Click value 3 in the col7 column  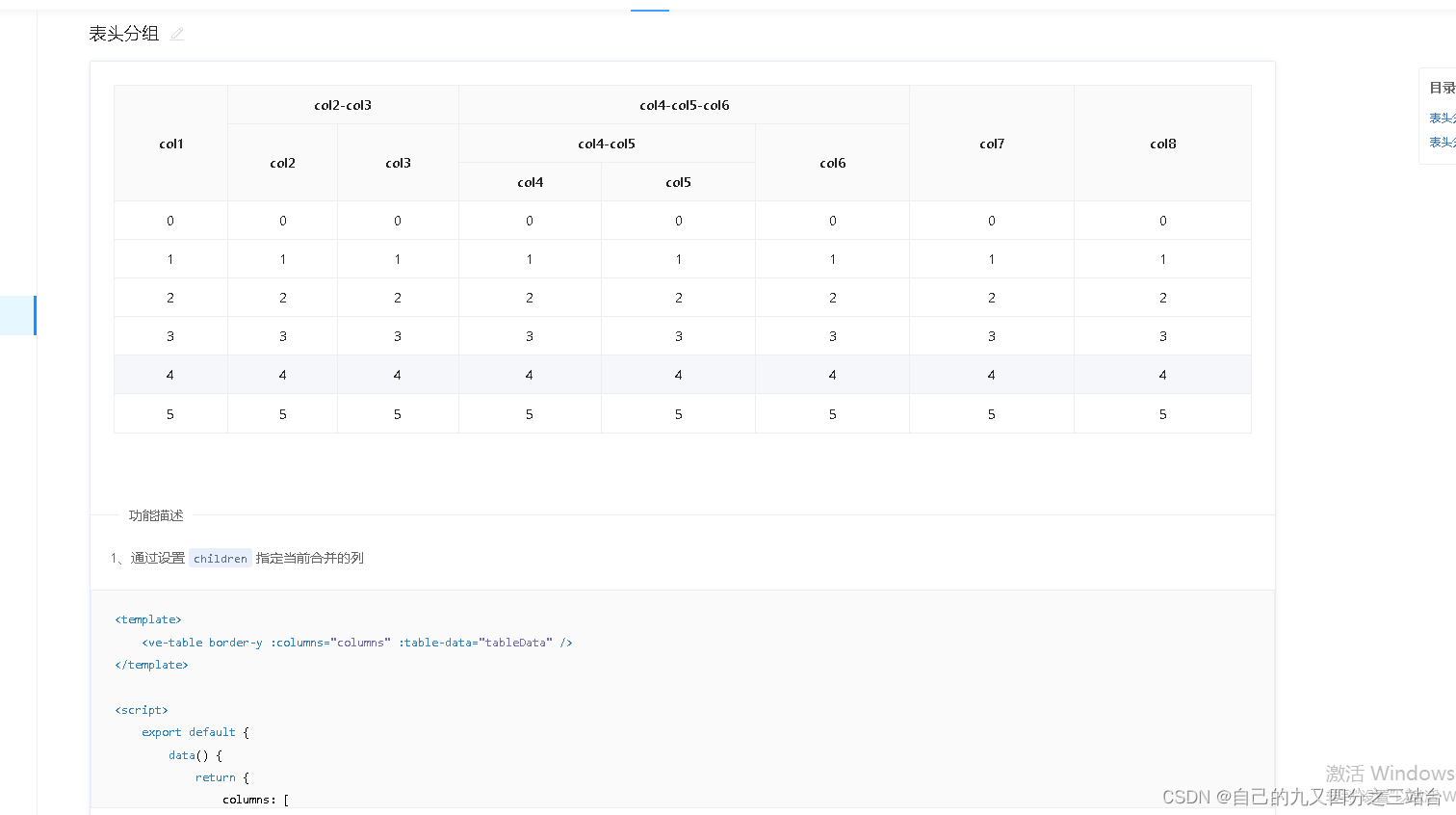tap(992, 336)
